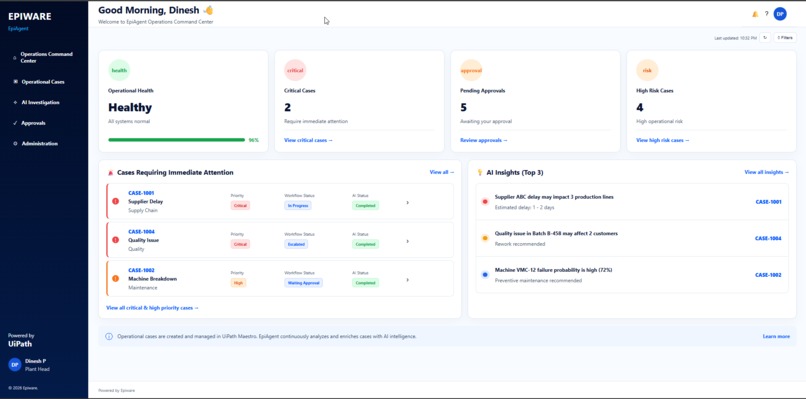Expand the Quality Issue case chevron
806x399 pixels.
coord(408,241)
